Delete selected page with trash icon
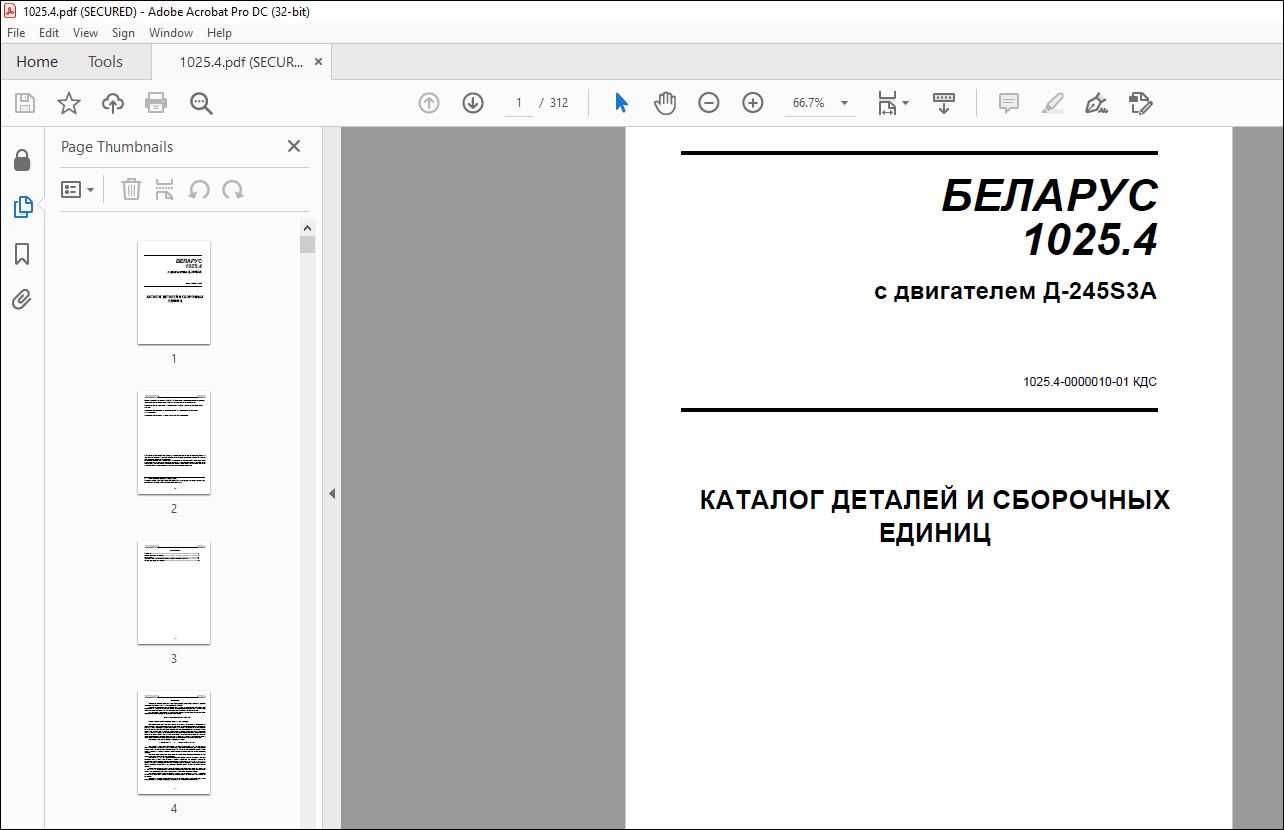This screenshot has width=1284, height=830. point(131,189)
